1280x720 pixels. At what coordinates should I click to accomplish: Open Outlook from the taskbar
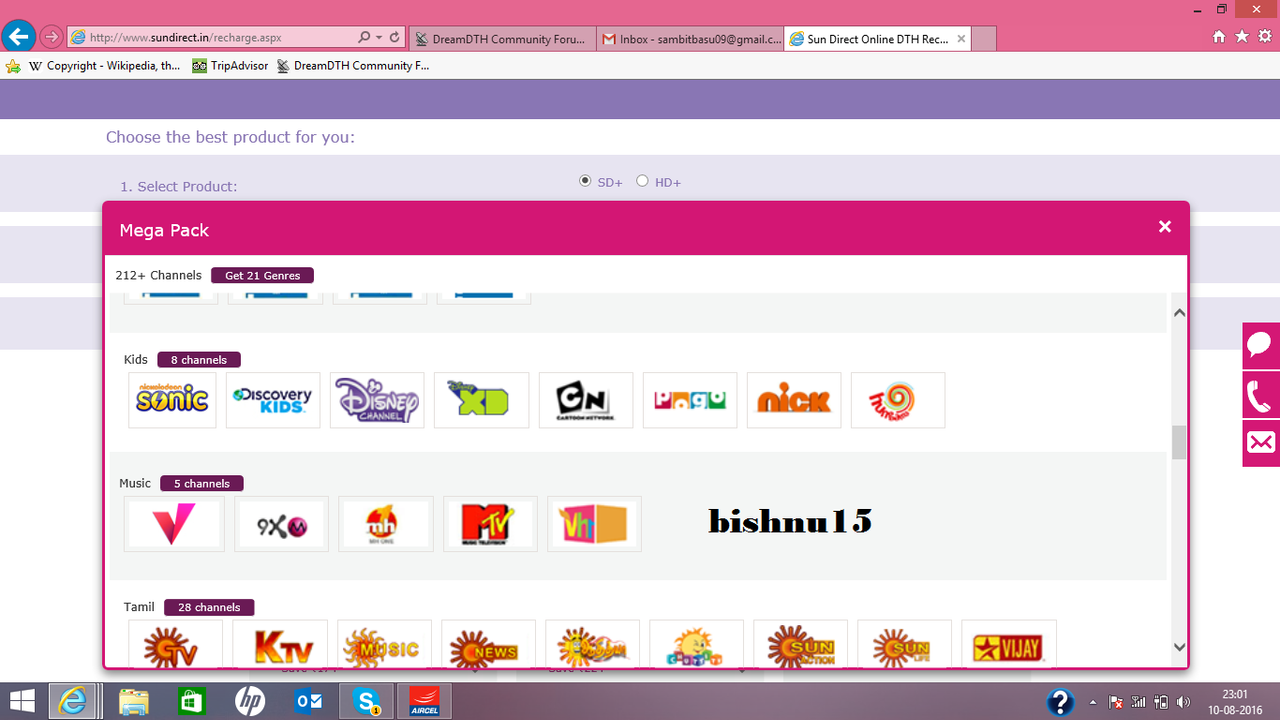pos(308,702)
